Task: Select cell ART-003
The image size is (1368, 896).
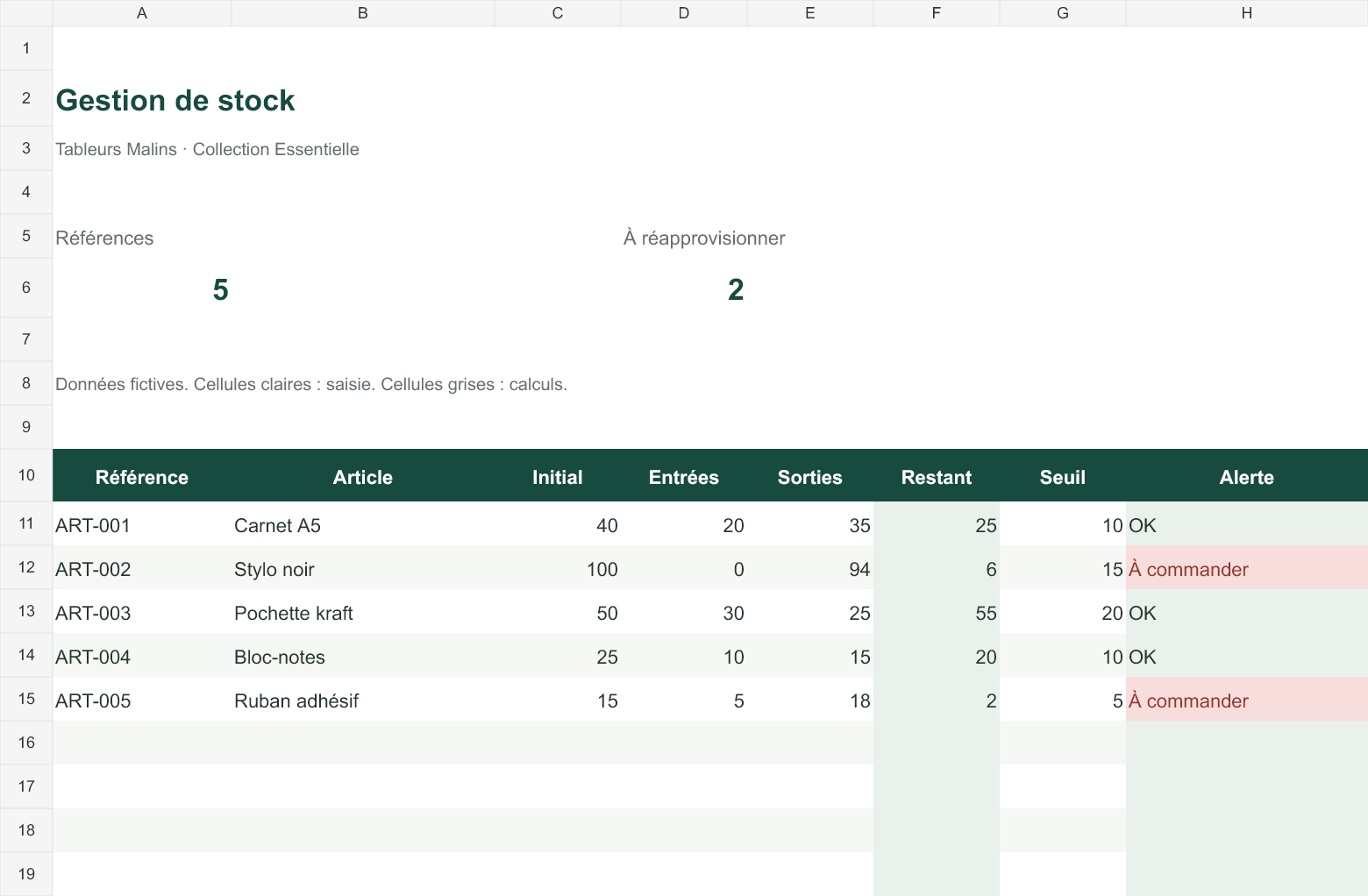Action: click(x=142, y=612)
